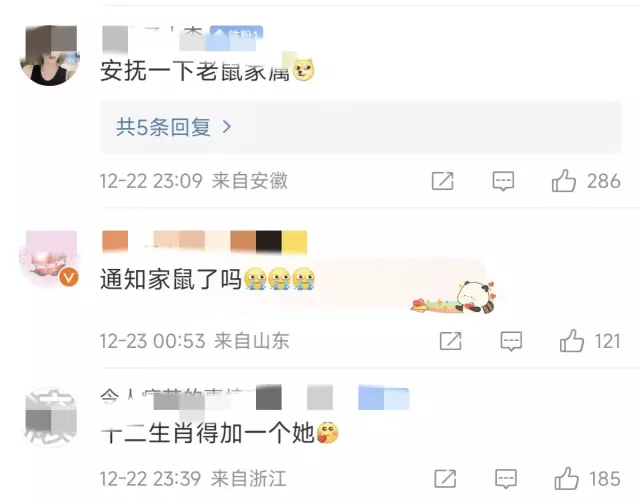The width and height of the screenshot is (640, 499).
Task: Open the third commenter's blurred avatar
Action: [51, 417]
